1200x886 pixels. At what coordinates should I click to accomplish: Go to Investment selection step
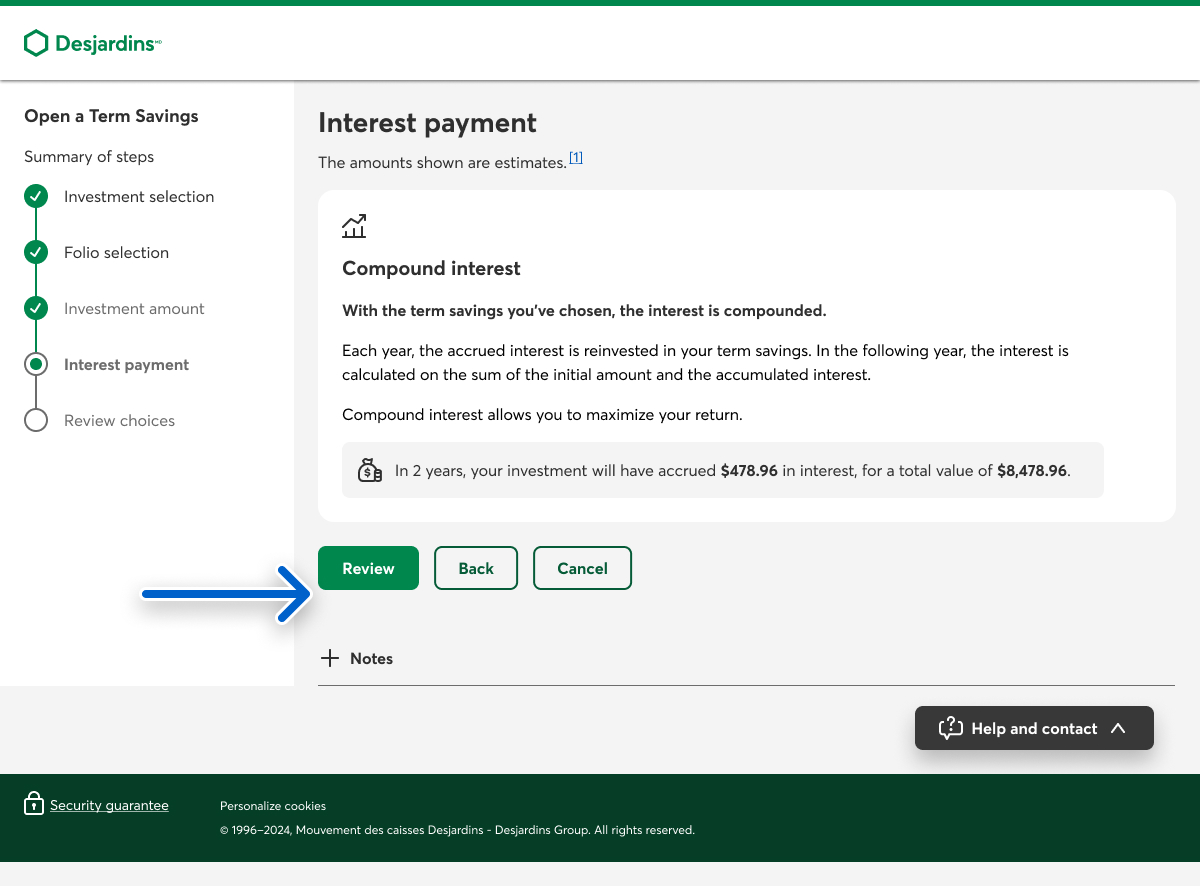(139, 197)
